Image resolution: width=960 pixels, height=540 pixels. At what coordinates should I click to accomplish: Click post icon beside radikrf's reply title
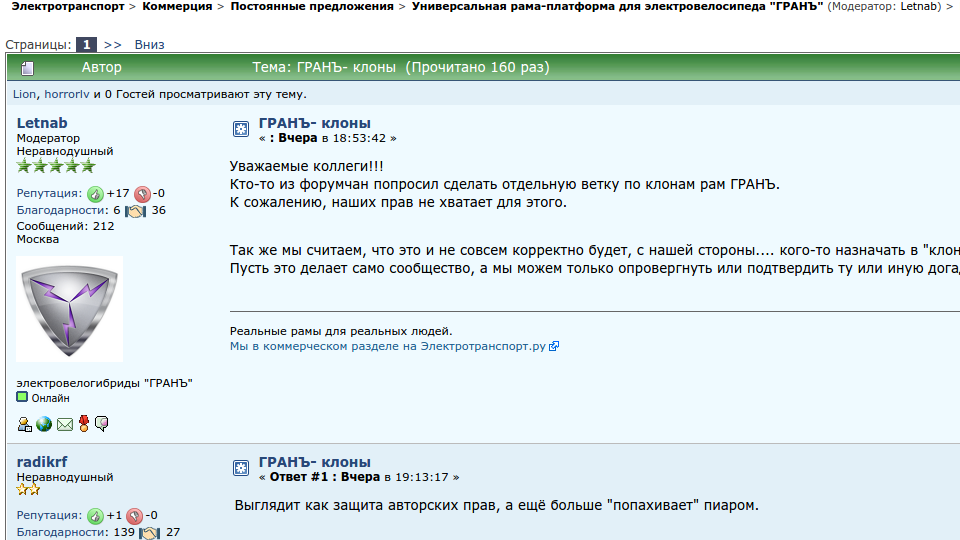pyautogui.click(x=241, y=468)
